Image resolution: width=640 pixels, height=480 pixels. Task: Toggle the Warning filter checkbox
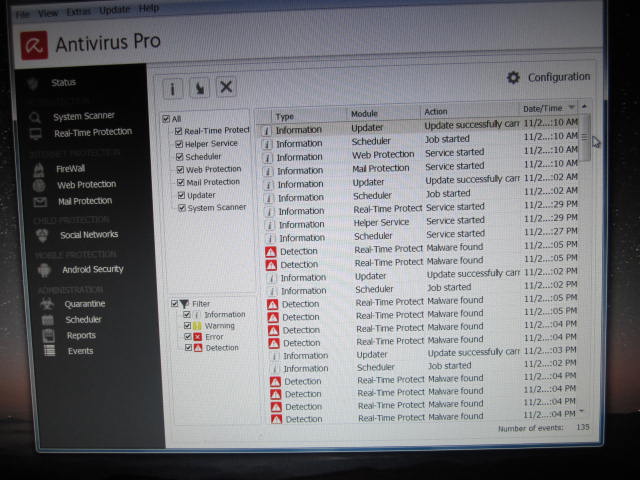[x=187, y=326]
